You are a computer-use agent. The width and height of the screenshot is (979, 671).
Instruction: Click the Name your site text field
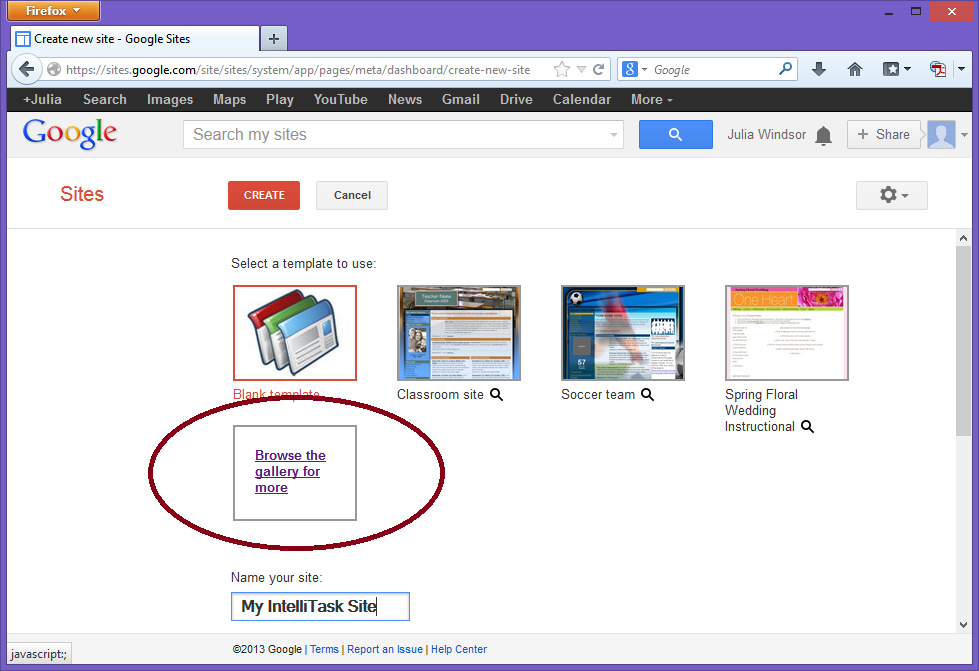(320, 606)
